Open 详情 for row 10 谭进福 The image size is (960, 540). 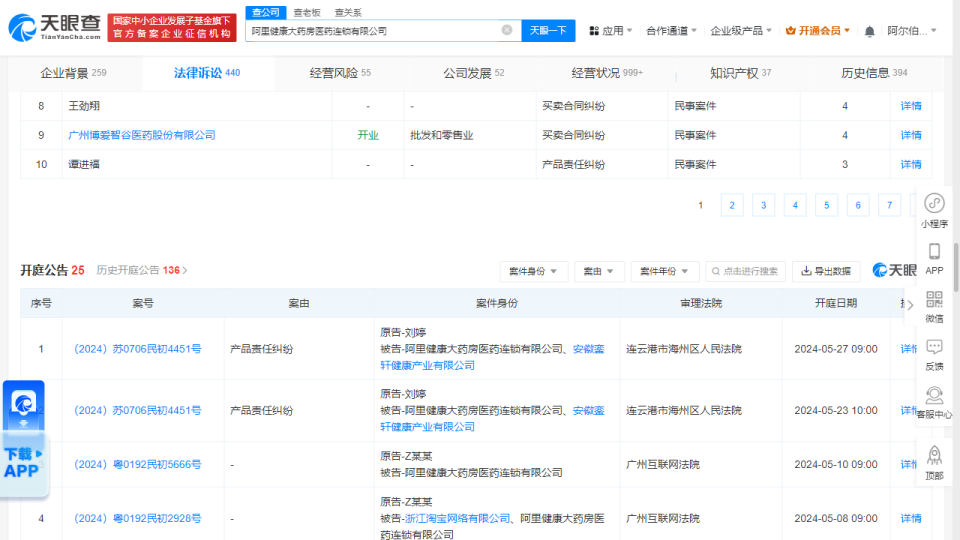[x=911, y=164]
